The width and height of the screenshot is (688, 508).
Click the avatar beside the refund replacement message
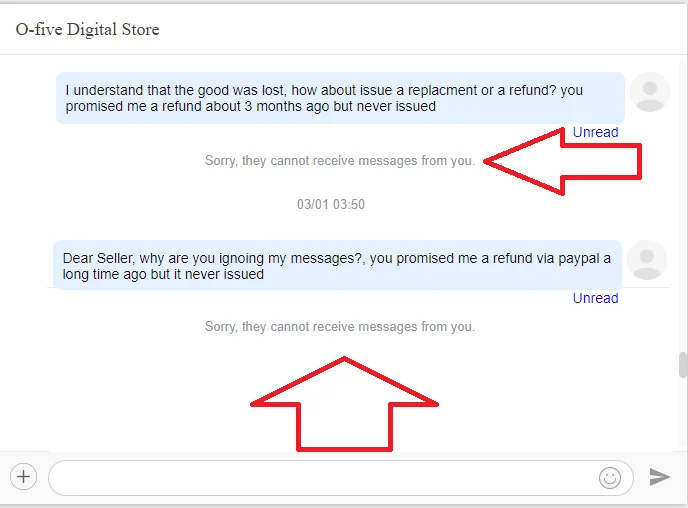pyautogui.click(x=650, y=93)
